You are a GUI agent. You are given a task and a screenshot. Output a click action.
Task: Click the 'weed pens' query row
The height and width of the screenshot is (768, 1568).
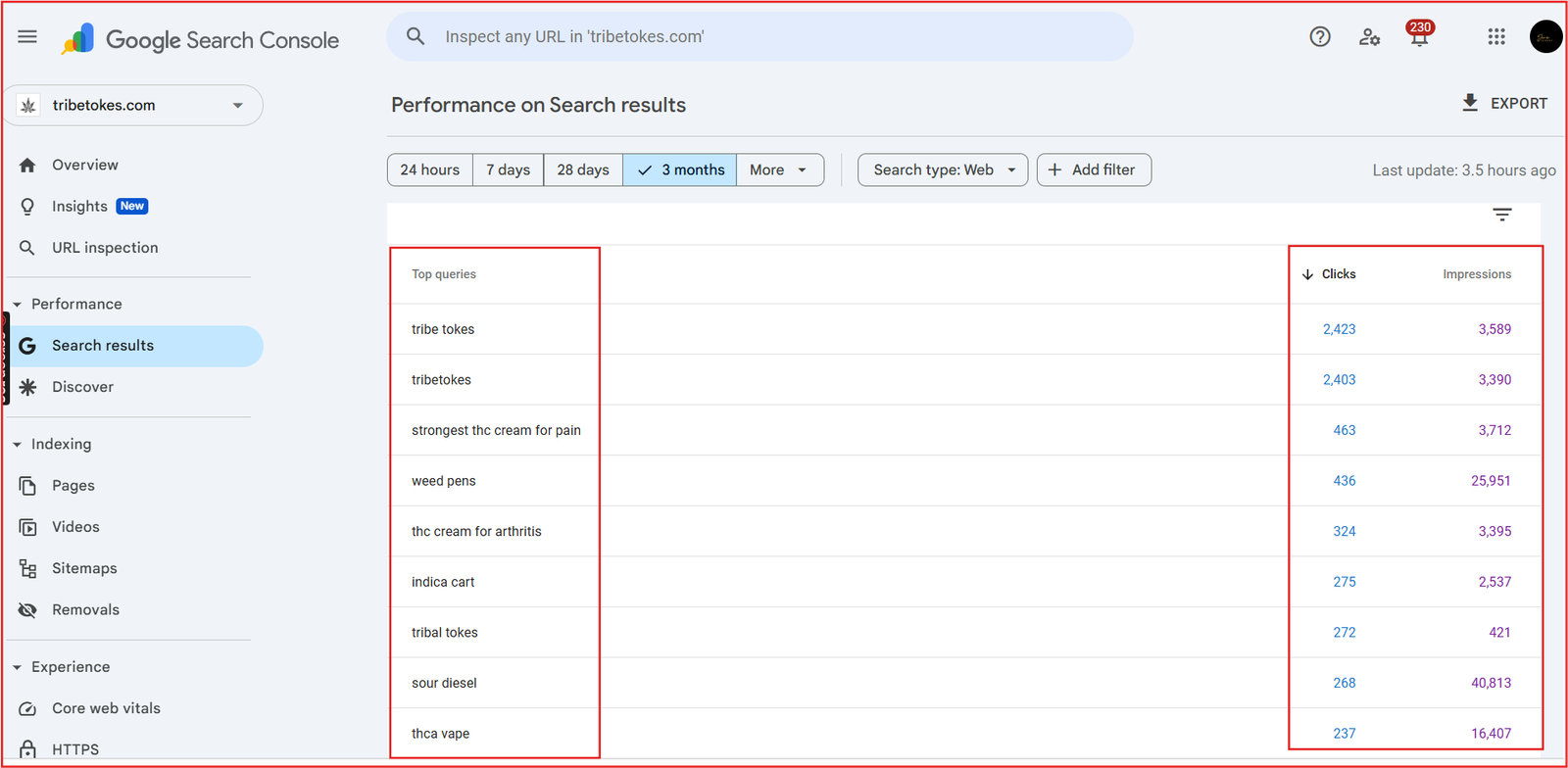(963, 481)
